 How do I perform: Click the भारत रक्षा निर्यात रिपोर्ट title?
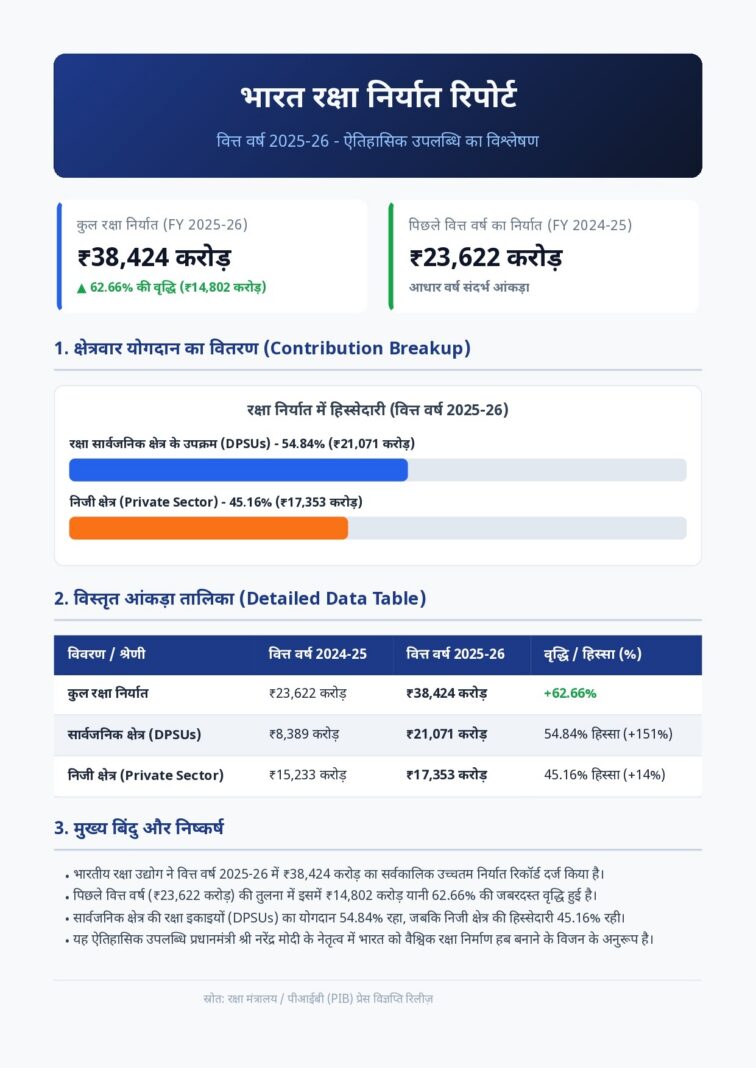pyautogui.click(x=378, y=96)
